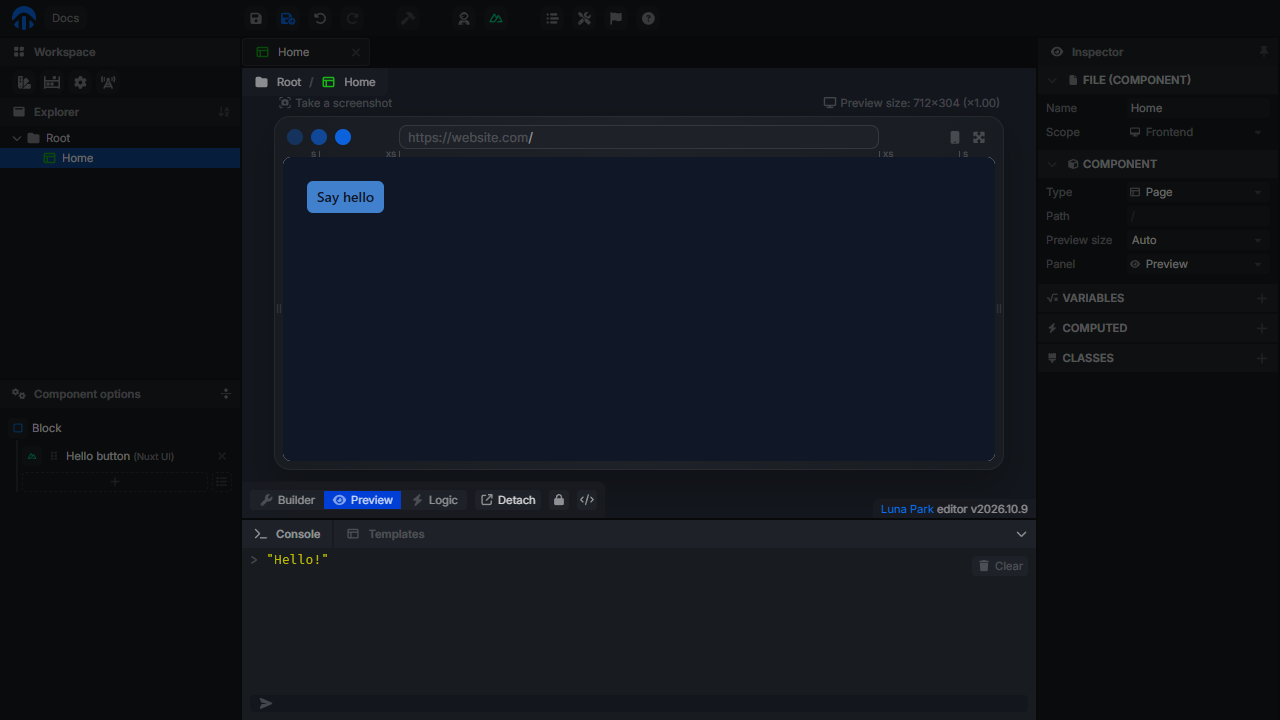Open the Preview size Auto dropdown
This screenshot has width=1280, height=720.
[x=1197, y=240]
